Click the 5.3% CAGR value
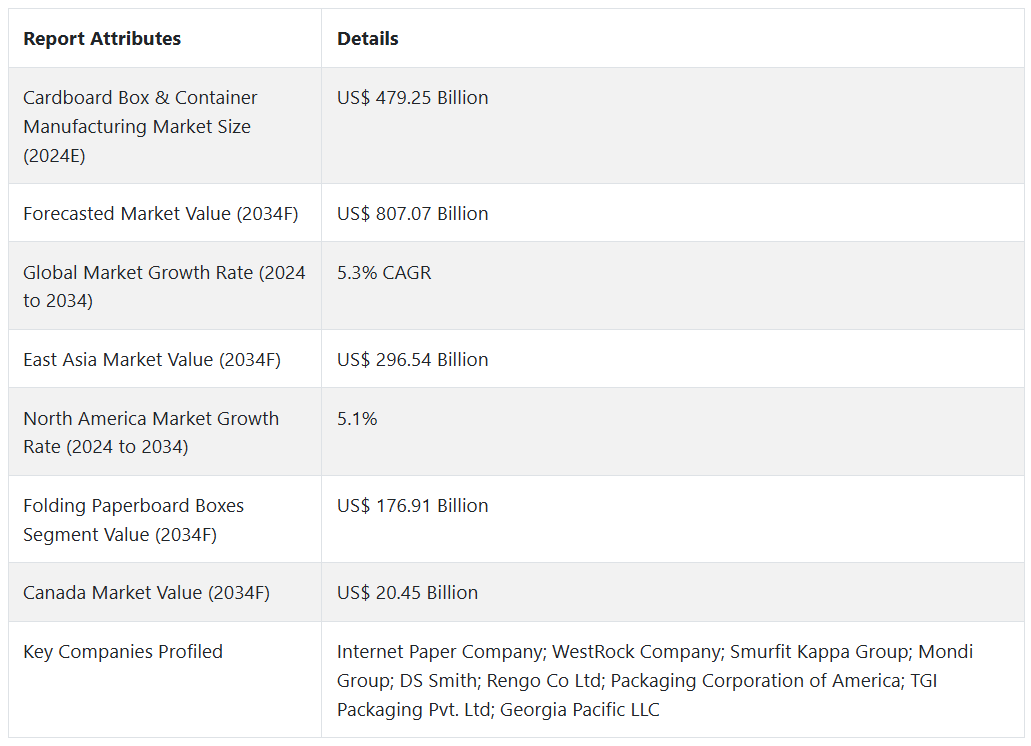Screen dimensions: 1031x746 384,272
